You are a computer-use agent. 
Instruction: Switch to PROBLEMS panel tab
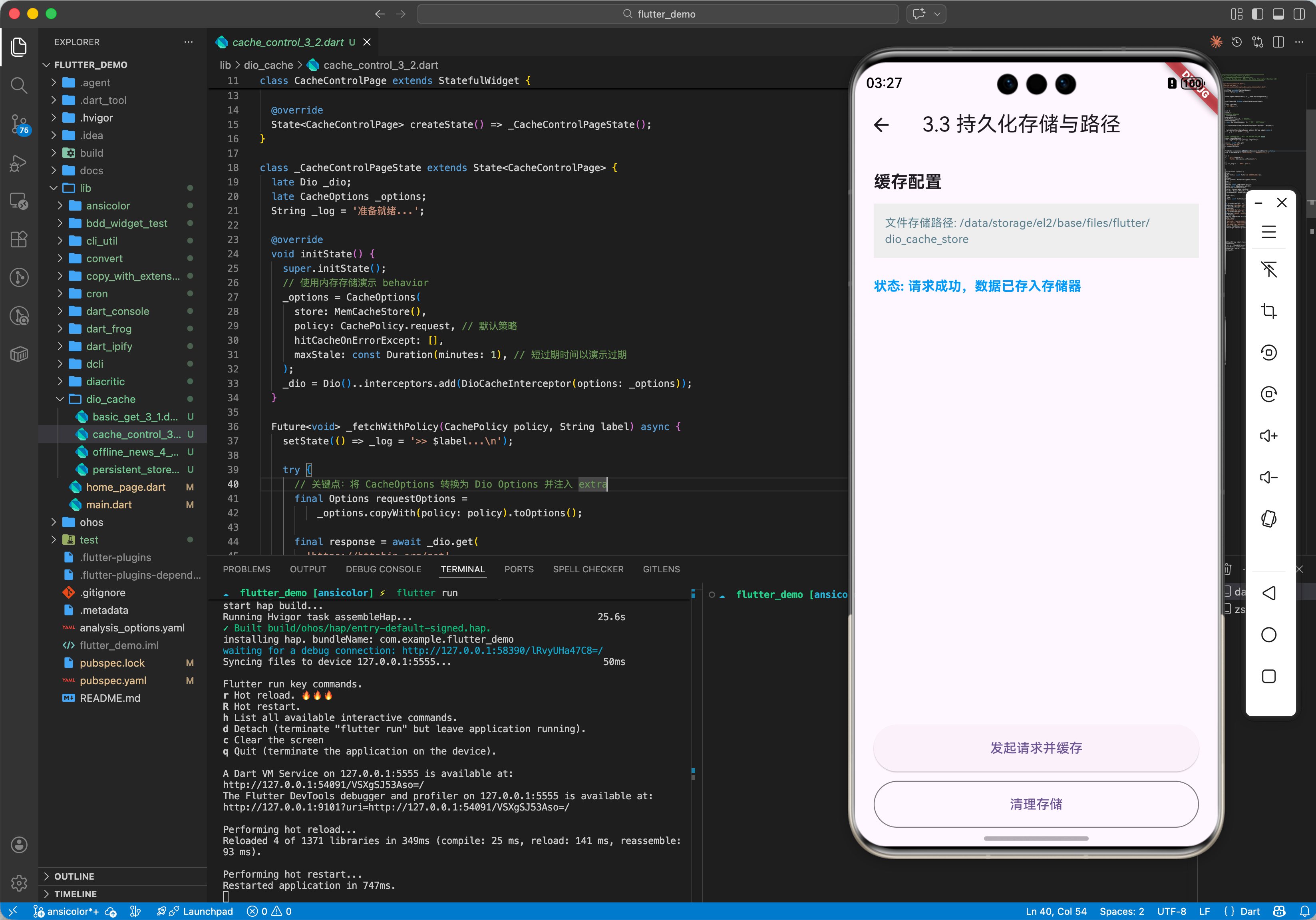(x=247, y=569)
